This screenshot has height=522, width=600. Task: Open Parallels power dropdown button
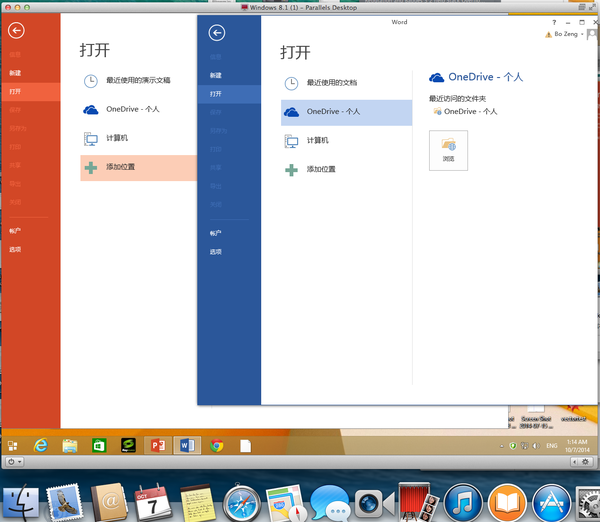[x=15, y=462]
